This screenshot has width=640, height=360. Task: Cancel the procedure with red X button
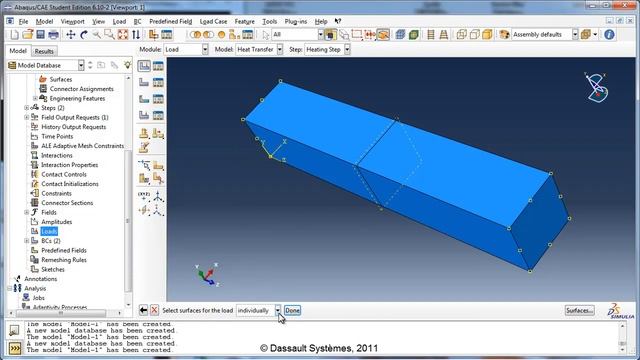coord(154,310)
